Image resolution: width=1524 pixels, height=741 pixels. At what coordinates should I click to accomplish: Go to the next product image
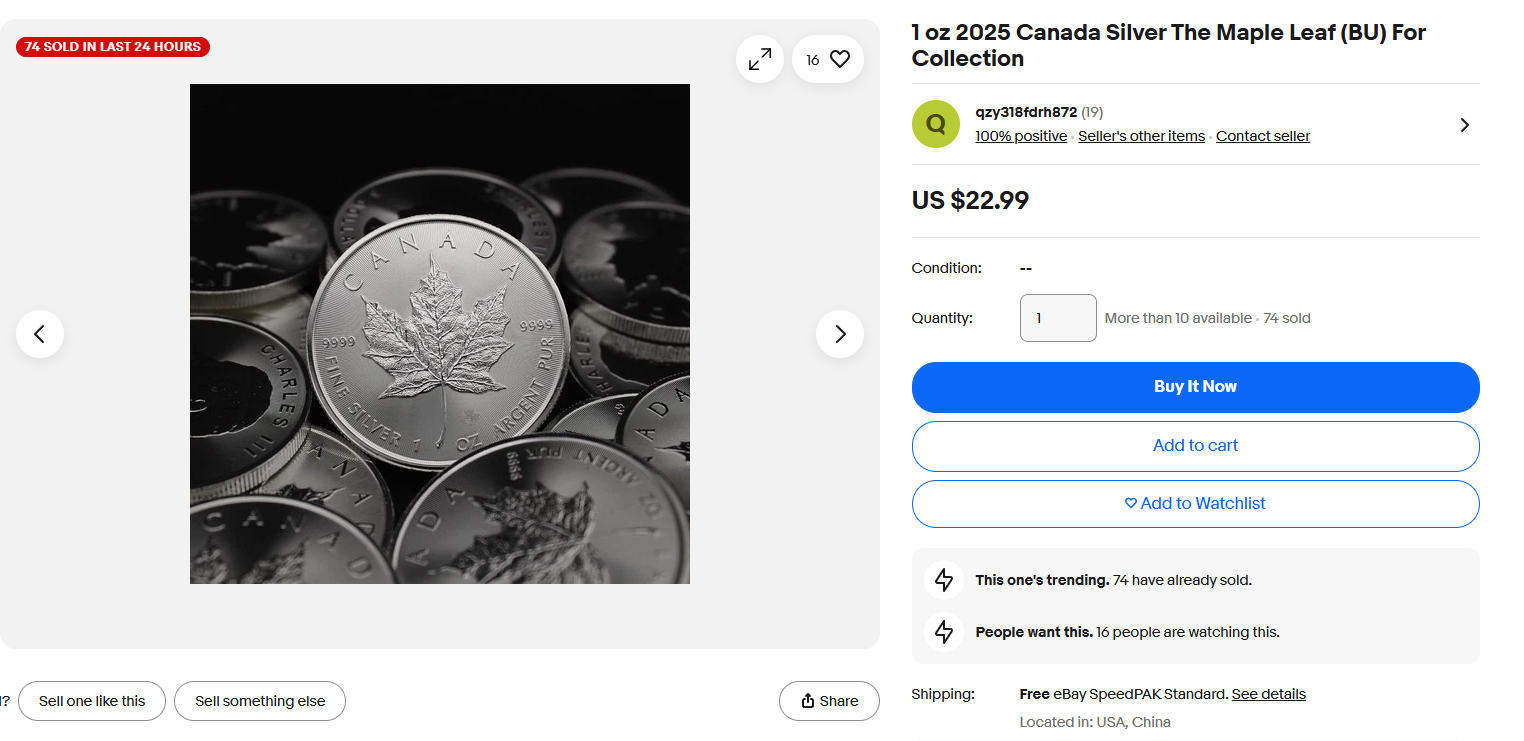pyautogui.click(x=840, y=334)
